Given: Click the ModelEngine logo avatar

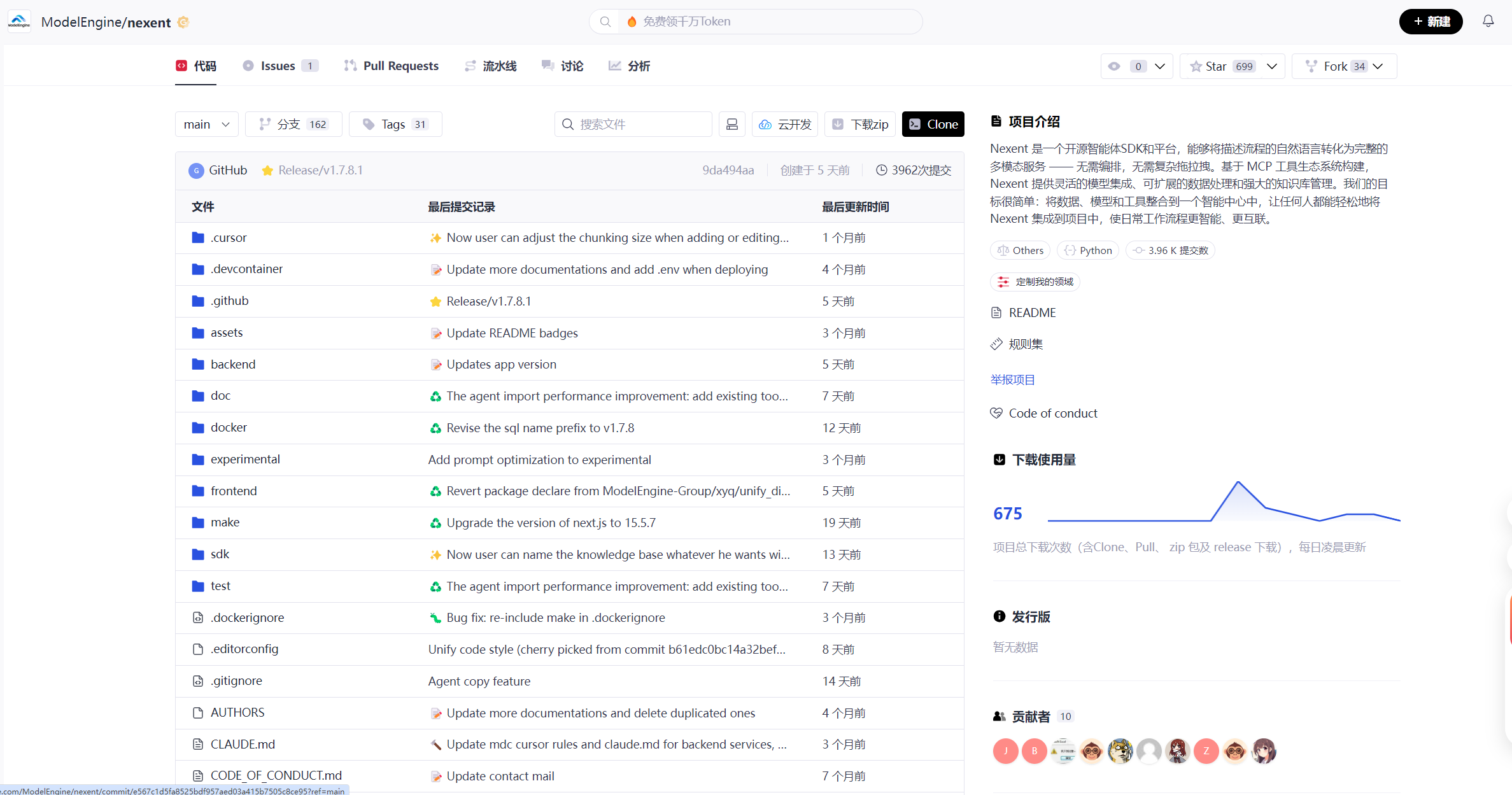Looking at the screenshot, I should coord(19,22).
